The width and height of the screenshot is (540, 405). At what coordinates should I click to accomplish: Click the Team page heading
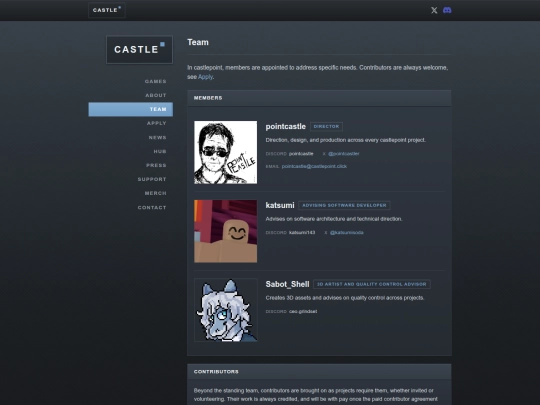(198, 42)
